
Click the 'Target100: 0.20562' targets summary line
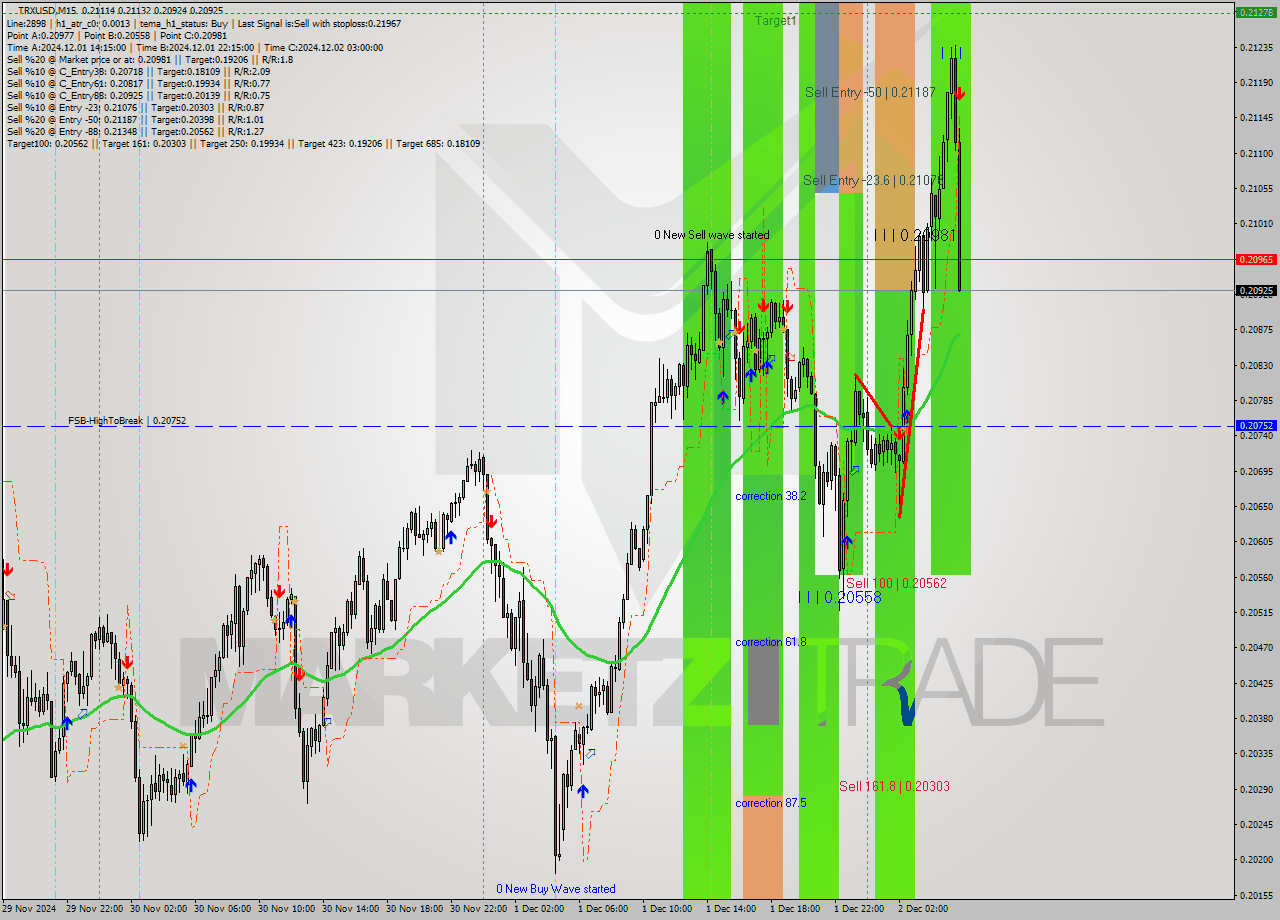pyautogui.click(x=243, y=143)
